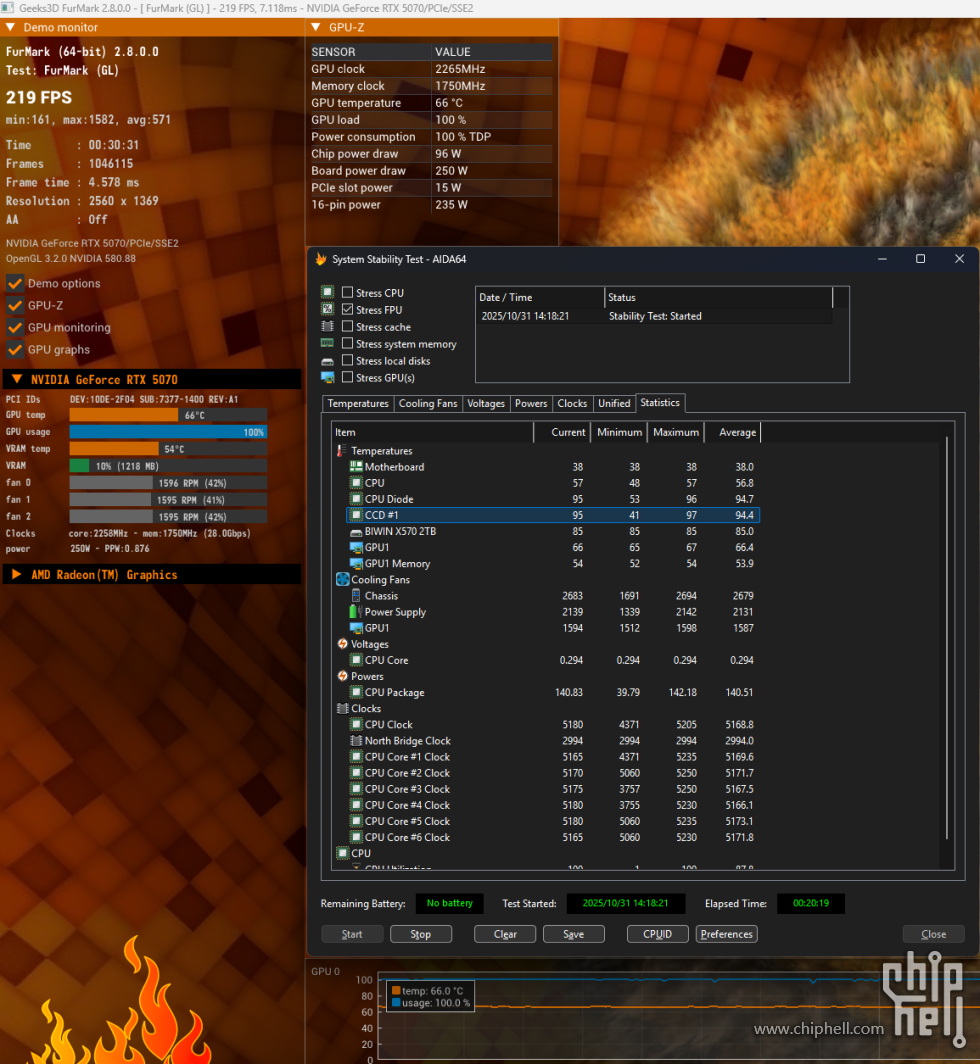Click the GPU usage 100% bar
The height and width of the screenshot is (1064, 980).
click(x=168, y=432)
